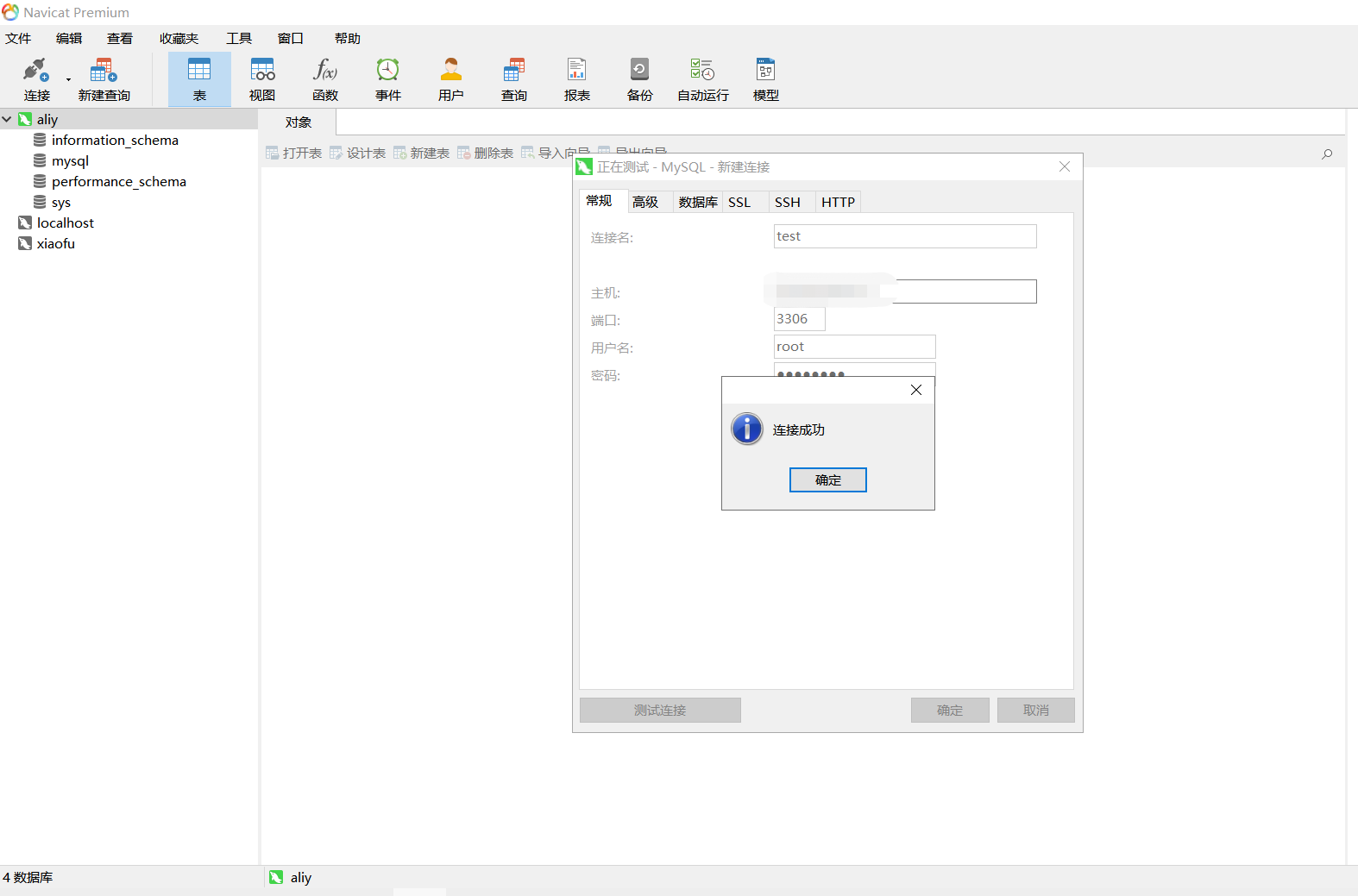Select performance_schema database in tree

119,181
